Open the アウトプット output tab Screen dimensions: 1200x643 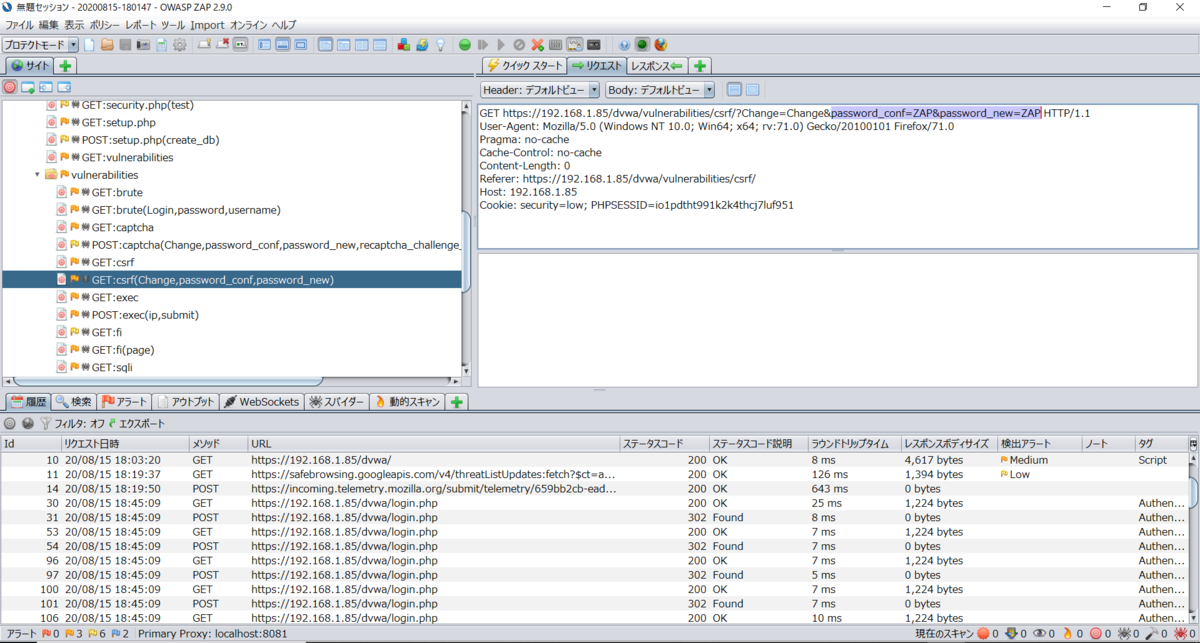(x=187, y=402)
